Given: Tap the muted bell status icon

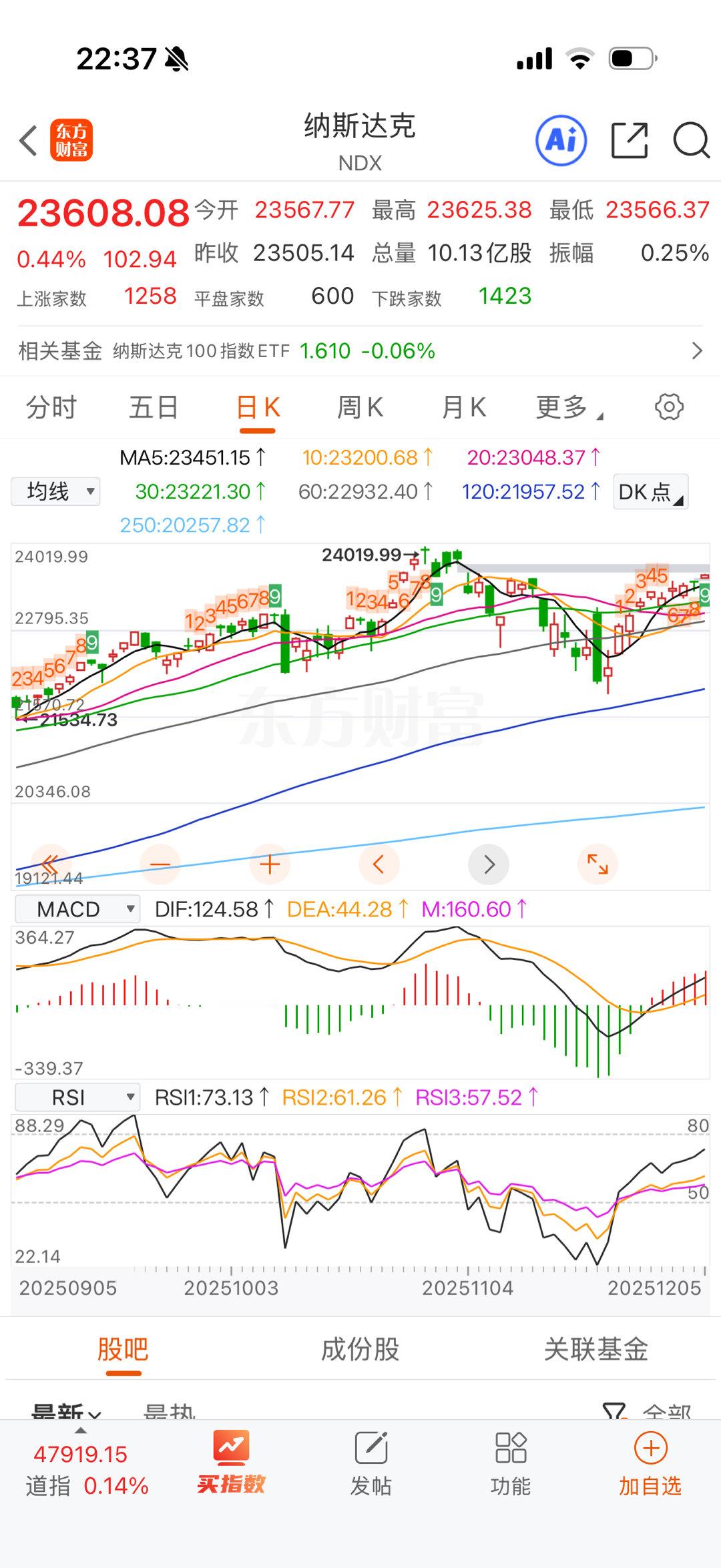Looking at the screenshot, I should (x=177, y=59).
